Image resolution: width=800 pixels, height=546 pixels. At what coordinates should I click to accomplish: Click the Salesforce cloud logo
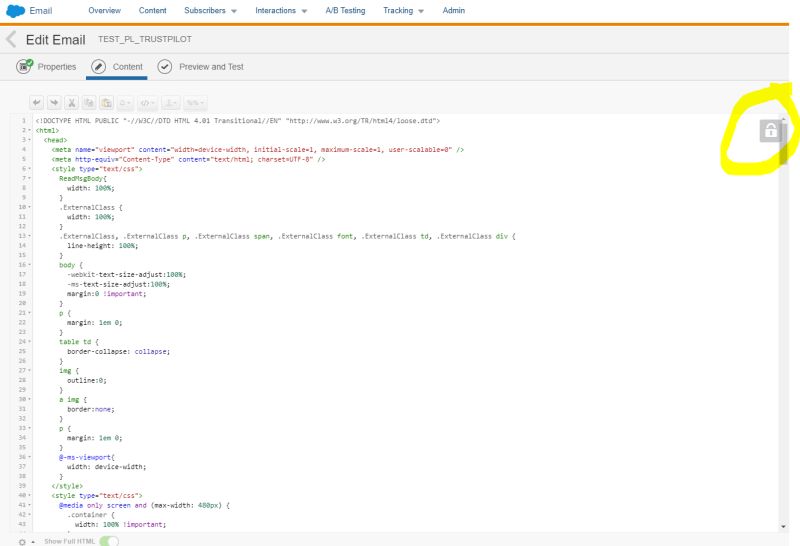[15, 11]
